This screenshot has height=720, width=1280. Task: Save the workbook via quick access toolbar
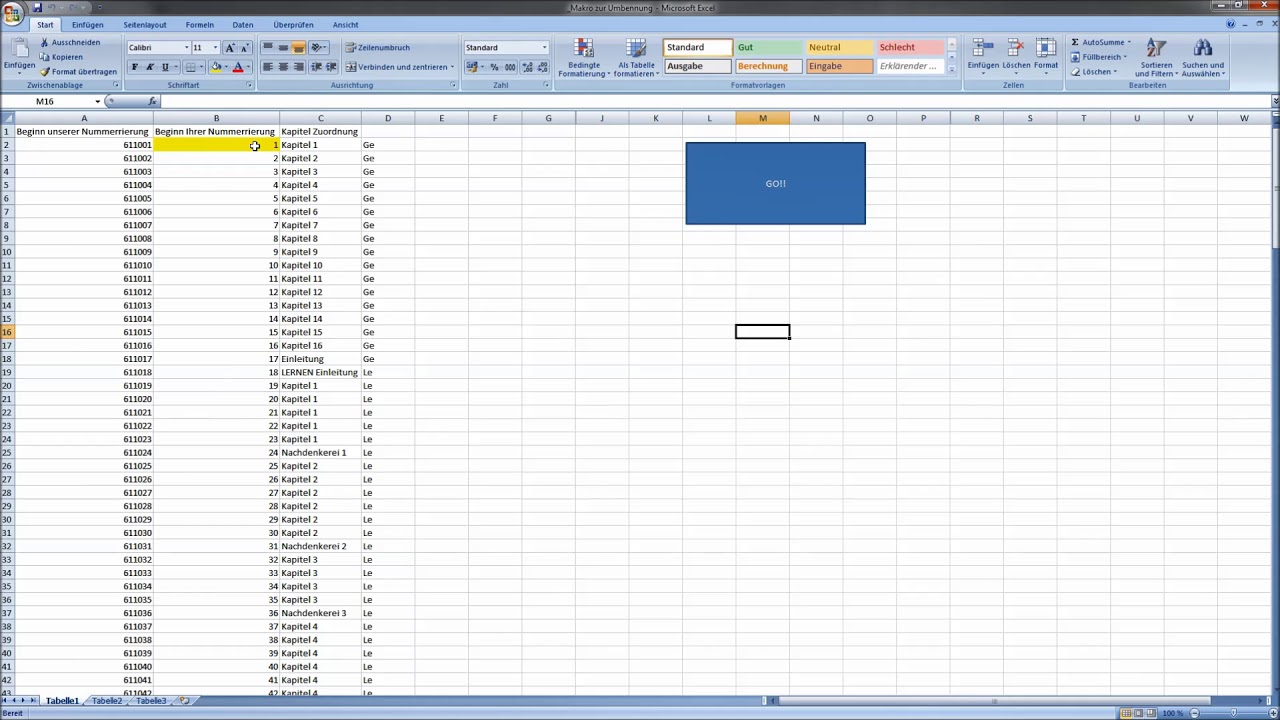[x=37, y=8]
